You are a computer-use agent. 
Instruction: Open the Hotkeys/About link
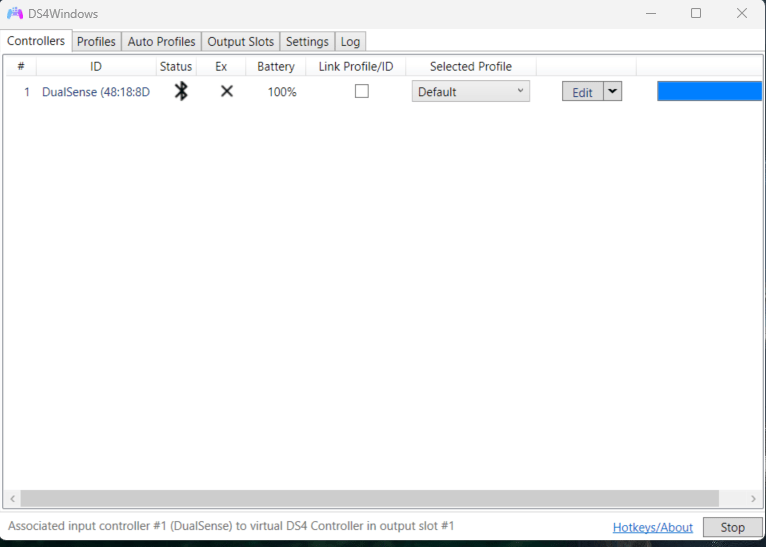(653, 527)
